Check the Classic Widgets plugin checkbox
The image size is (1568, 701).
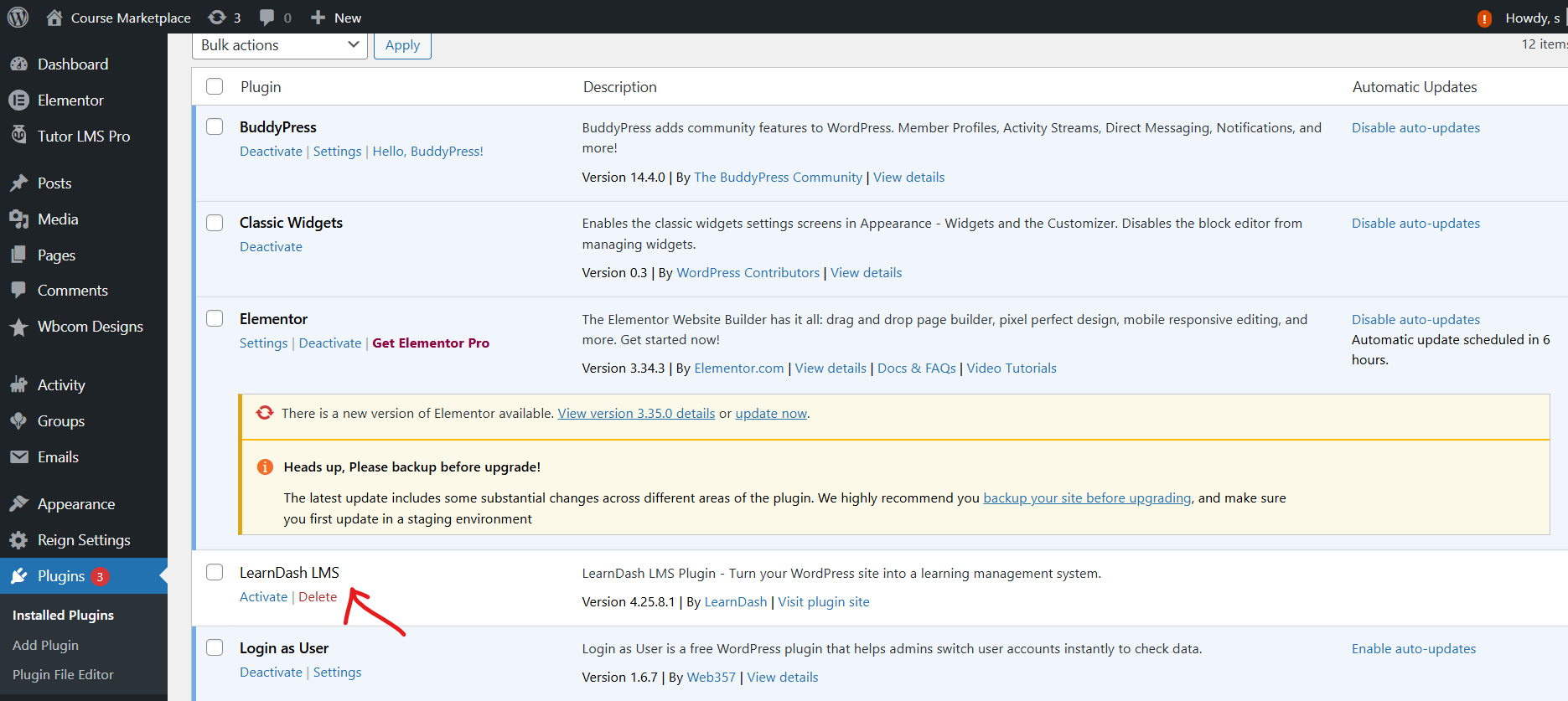pyautogui.click(x=215, y=223)
